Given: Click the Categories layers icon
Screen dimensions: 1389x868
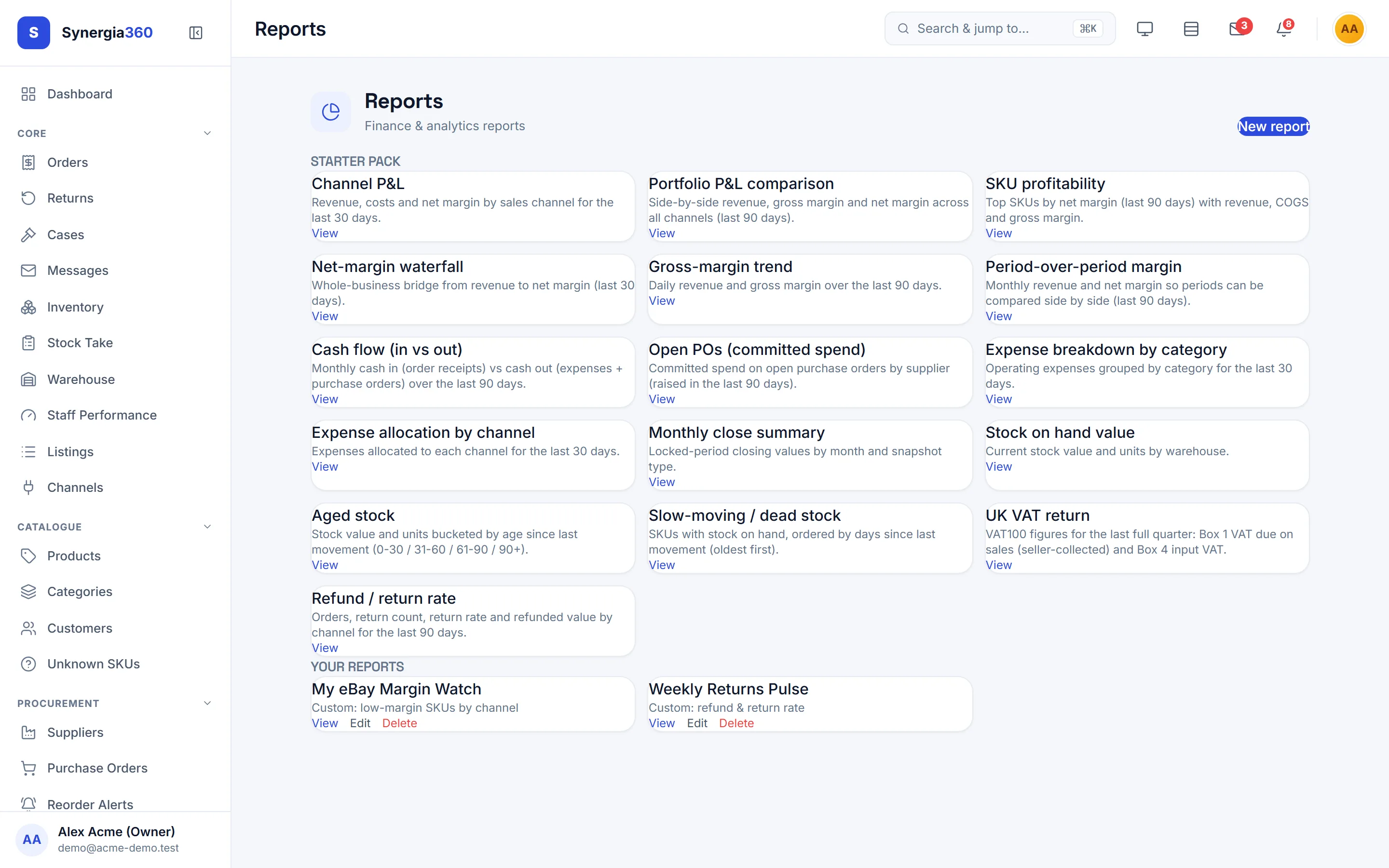Looking at the screenshot, I should coord(28,591).
